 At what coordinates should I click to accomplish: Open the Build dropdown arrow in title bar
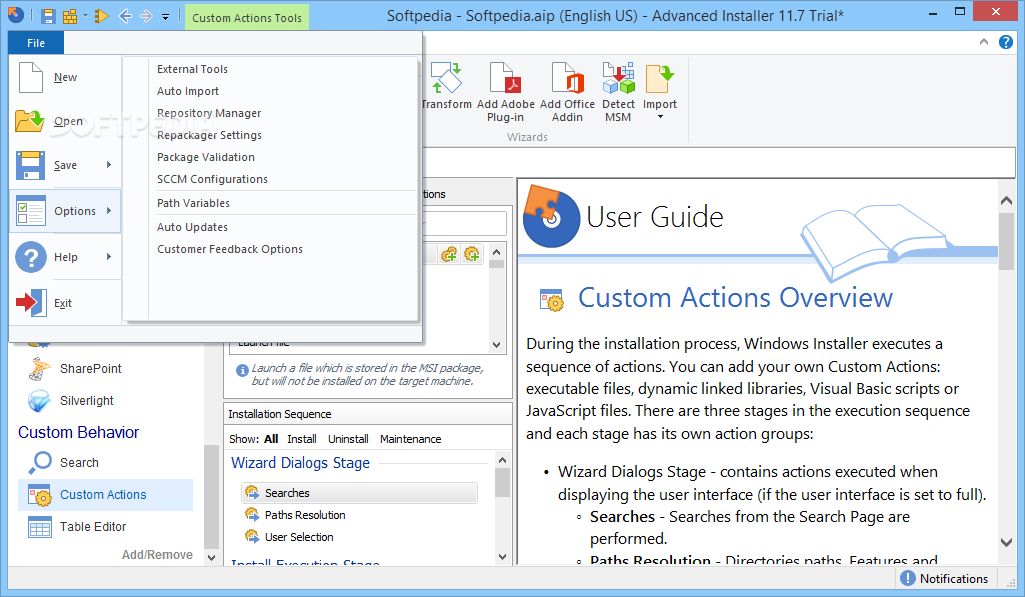(x=85, y=16)
